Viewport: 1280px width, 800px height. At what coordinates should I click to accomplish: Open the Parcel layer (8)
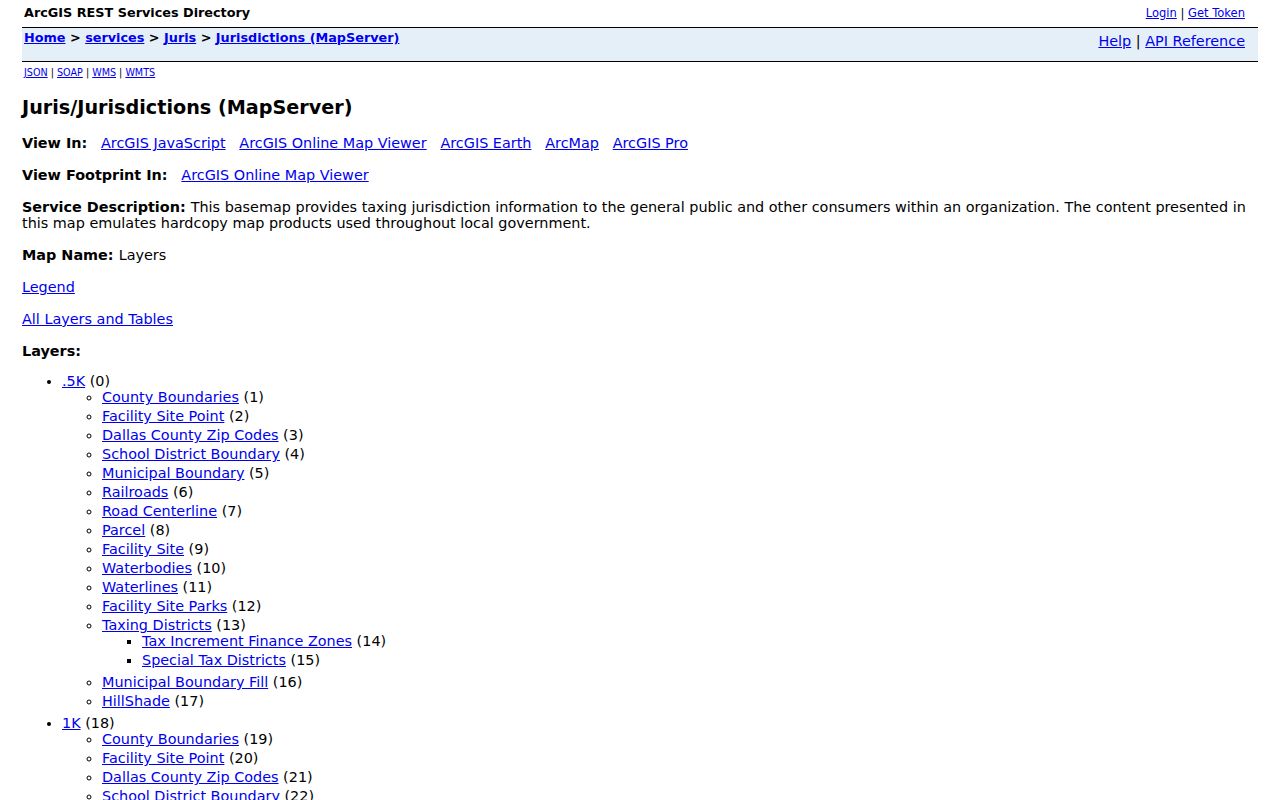pyautogui.click(x=123, y=530)
